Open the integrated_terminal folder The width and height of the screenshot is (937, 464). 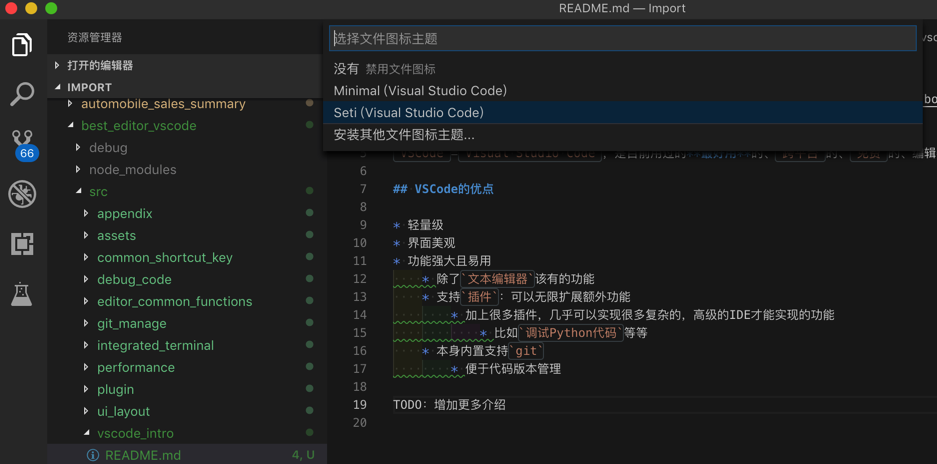[155, 346]
